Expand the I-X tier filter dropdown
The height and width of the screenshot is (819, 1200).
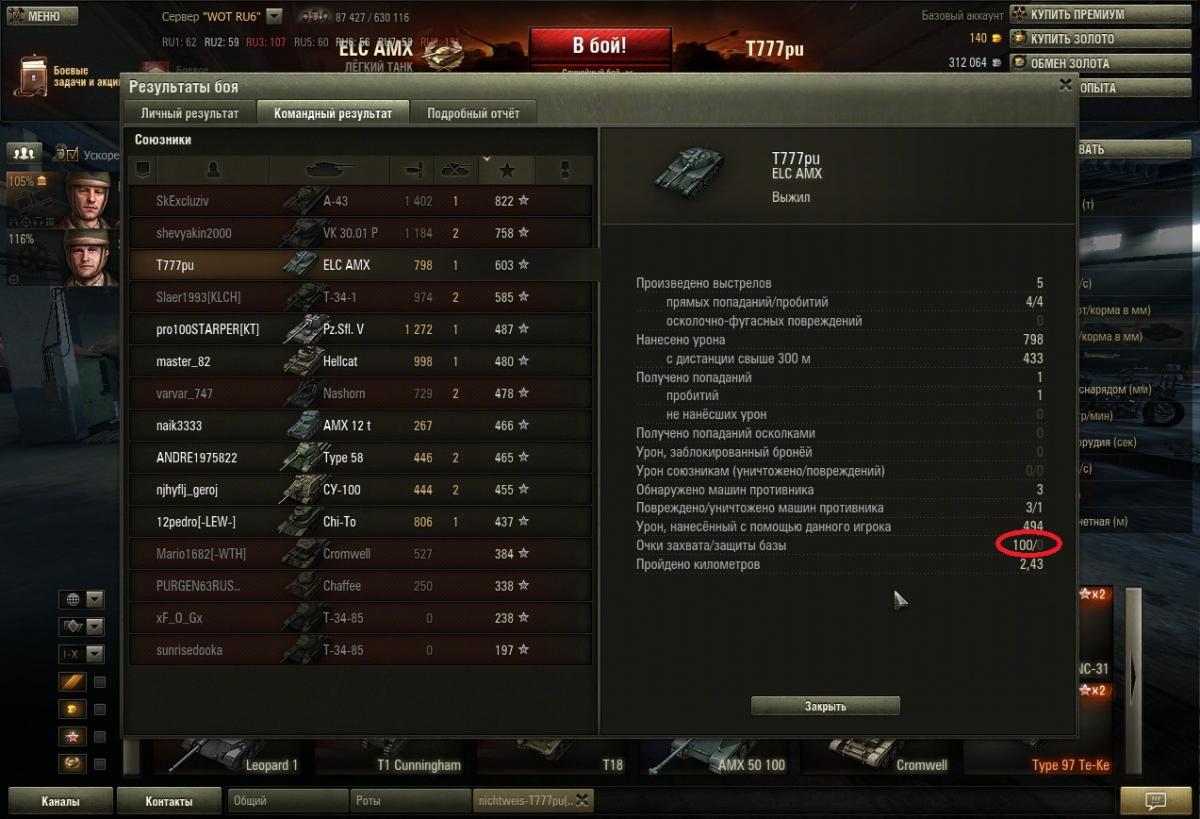click(83, 654)
